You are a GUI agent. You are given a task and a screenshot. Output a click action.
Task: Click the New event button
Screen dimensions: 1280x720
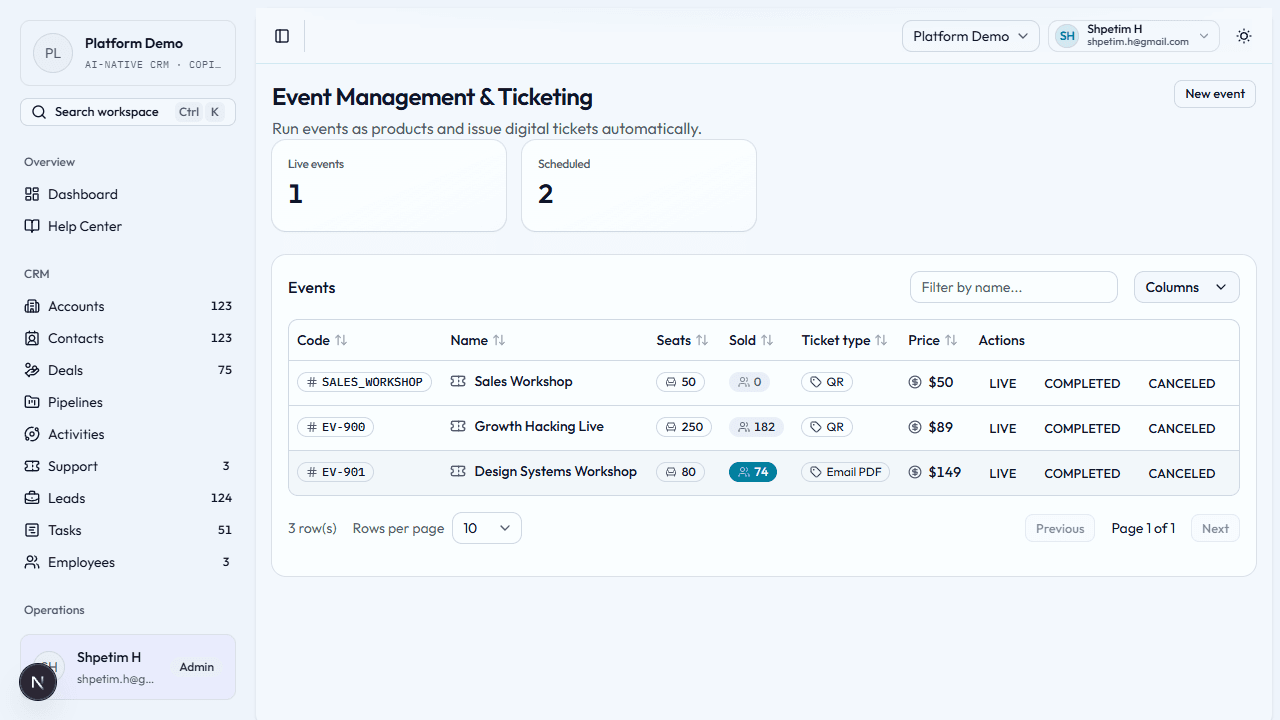tap(1214, 93)
